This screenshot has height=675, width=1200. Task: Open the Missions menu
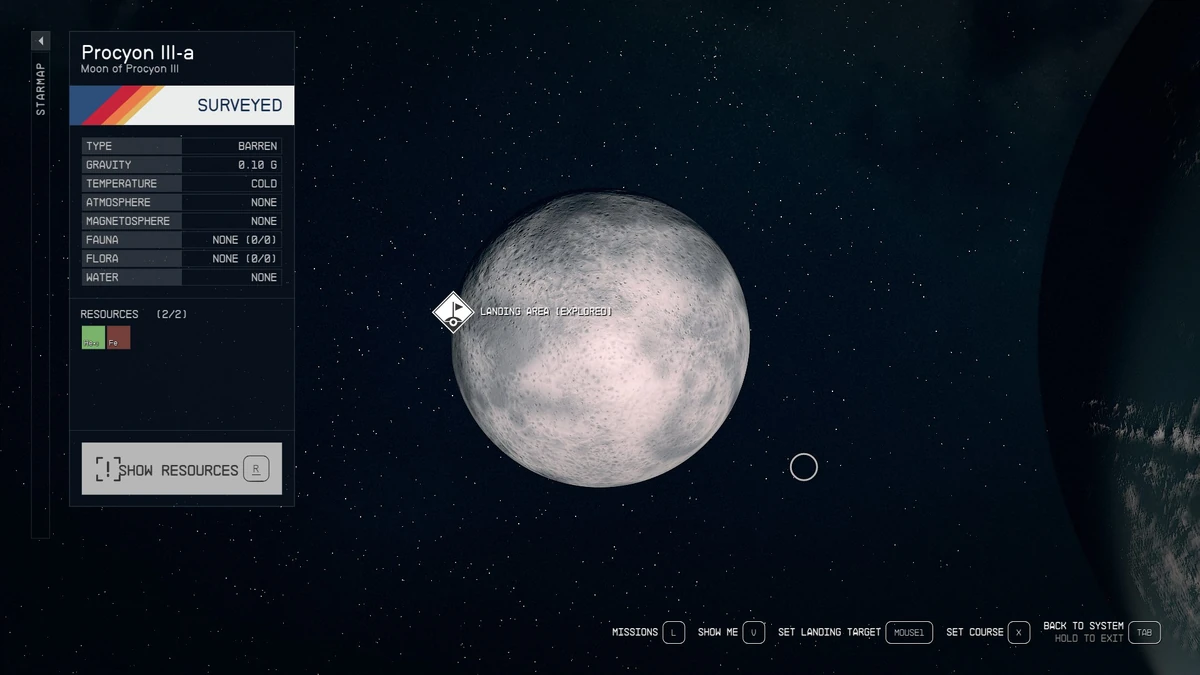point(635,632)
